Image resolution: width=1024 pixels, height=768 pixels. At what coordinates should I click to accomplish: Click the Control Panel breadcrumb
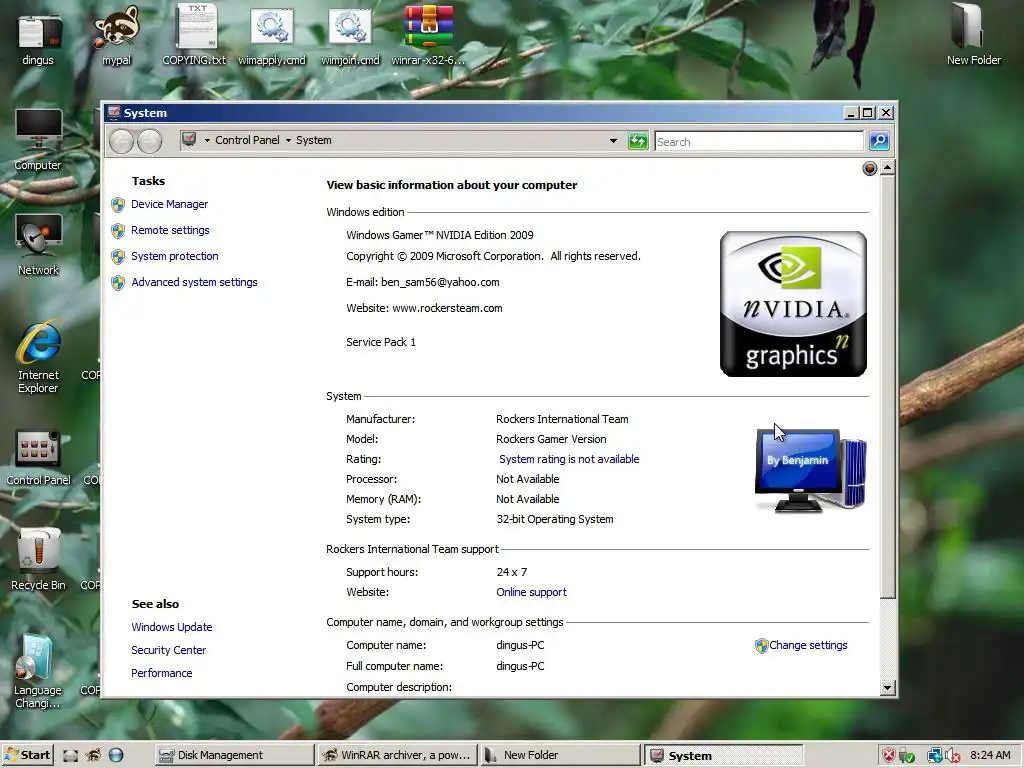pyautogui.click(x=247, y=140)
